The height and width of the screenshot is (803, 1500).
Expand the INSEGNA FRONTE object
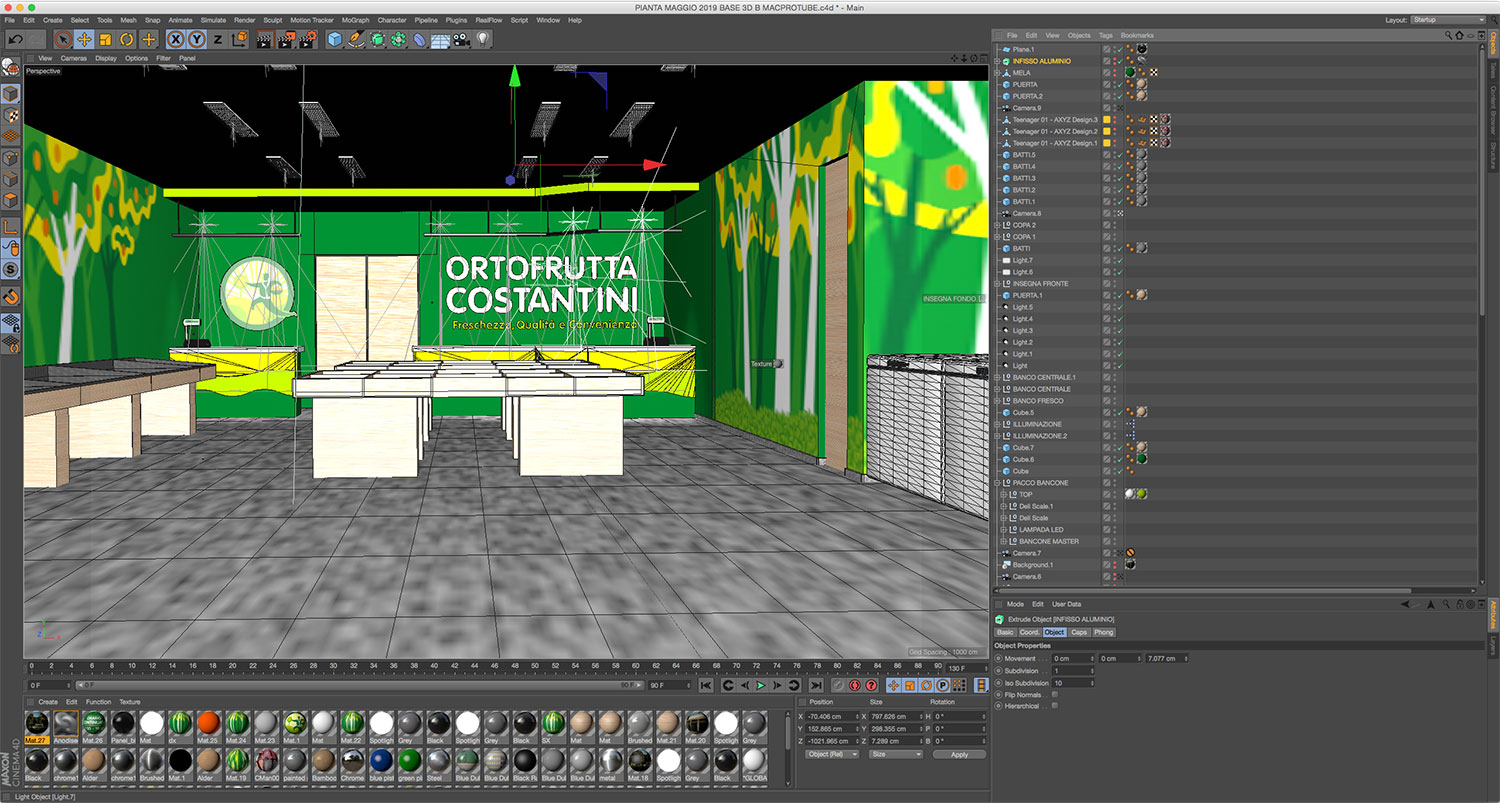(997, 284)
